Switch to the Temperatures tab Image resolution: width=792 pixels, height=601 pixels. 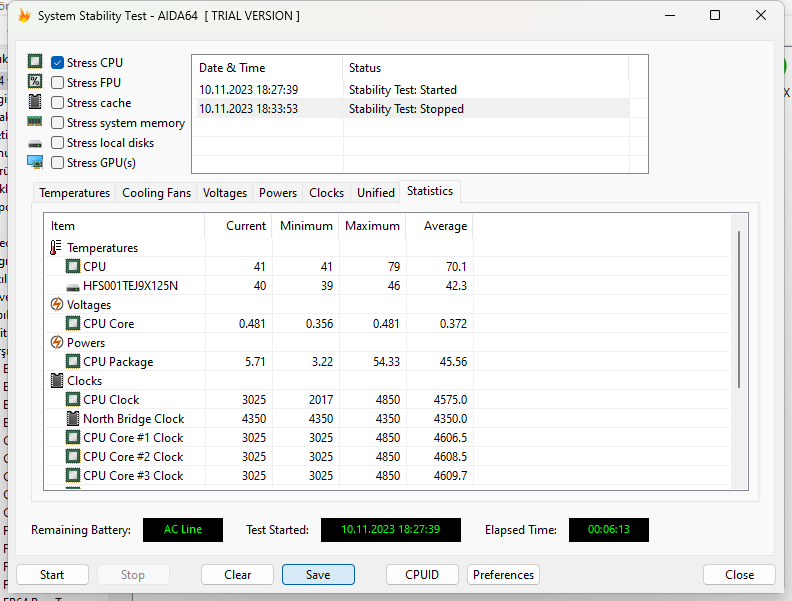point(74,193)
